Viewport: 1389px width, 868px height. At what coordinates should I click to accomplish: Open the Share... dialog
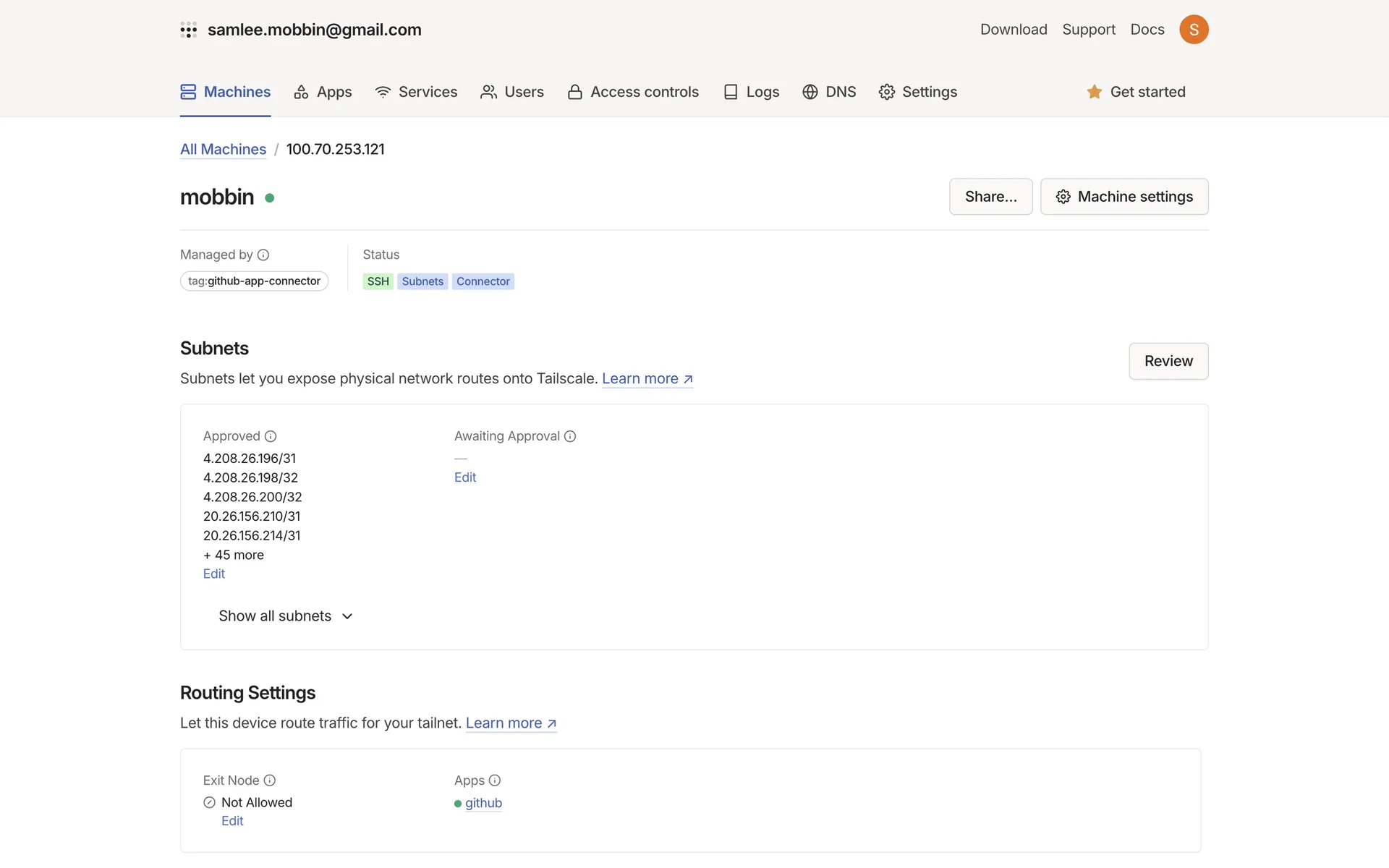(990, 197)
